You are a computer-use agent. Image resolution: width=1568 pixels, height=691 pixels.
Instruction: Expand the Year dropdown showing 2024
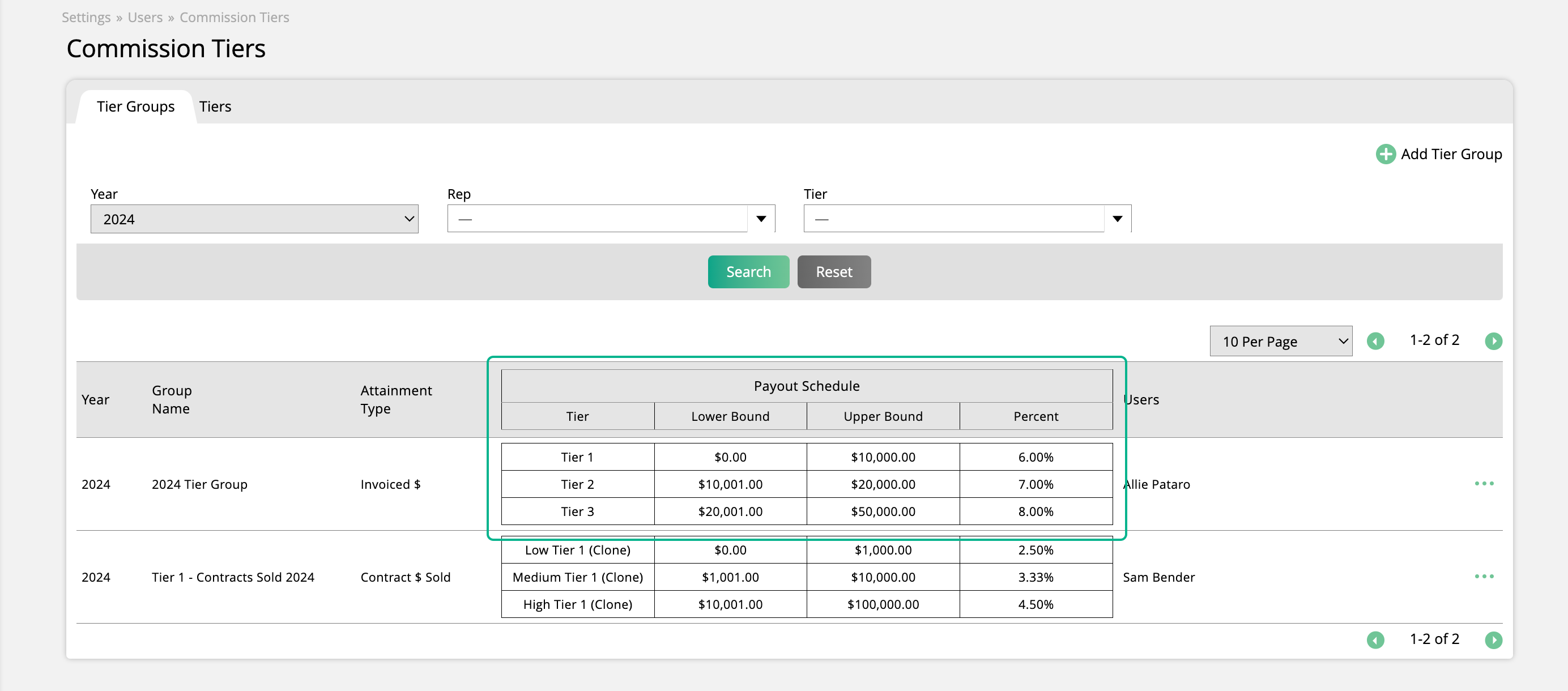254,219
